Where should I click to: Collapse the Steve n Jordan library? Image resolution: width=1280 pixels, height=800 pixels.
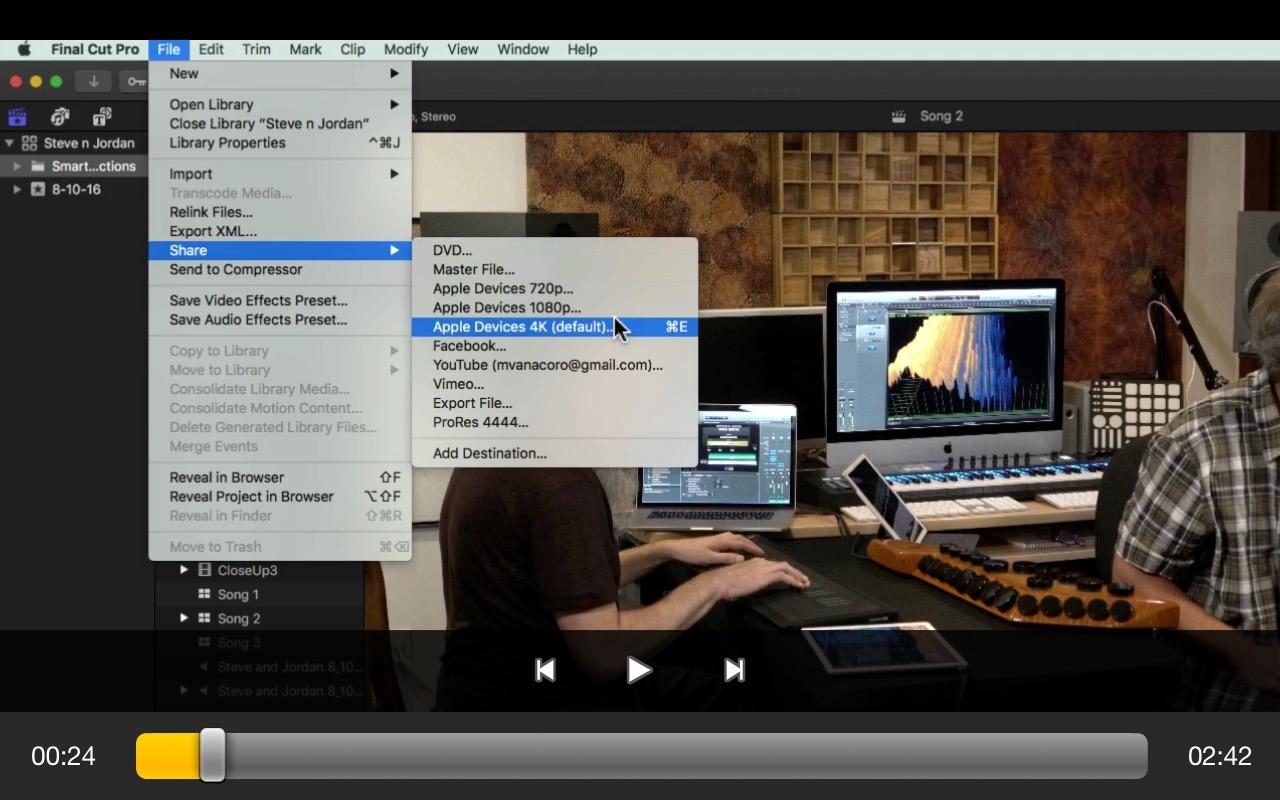tap(9, 143)
